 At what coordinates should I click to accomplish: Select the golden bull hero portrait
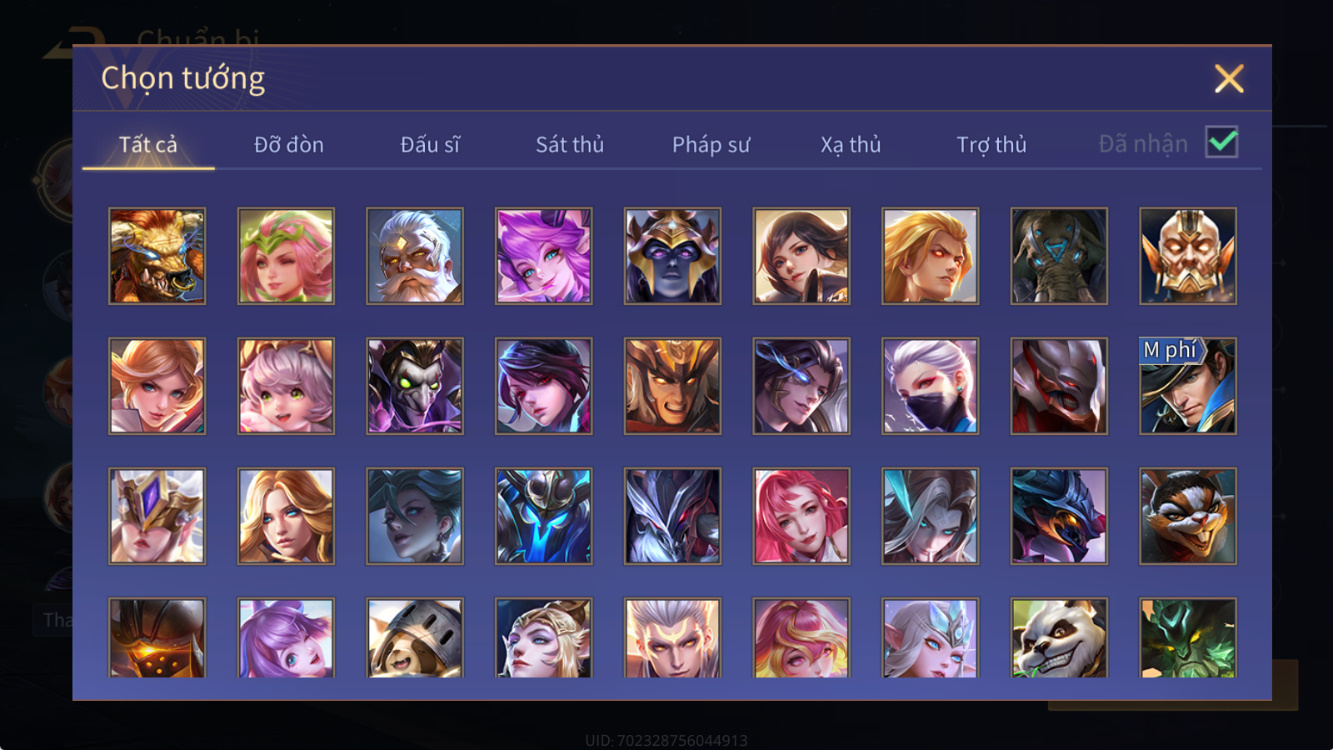tap(157, 256)
